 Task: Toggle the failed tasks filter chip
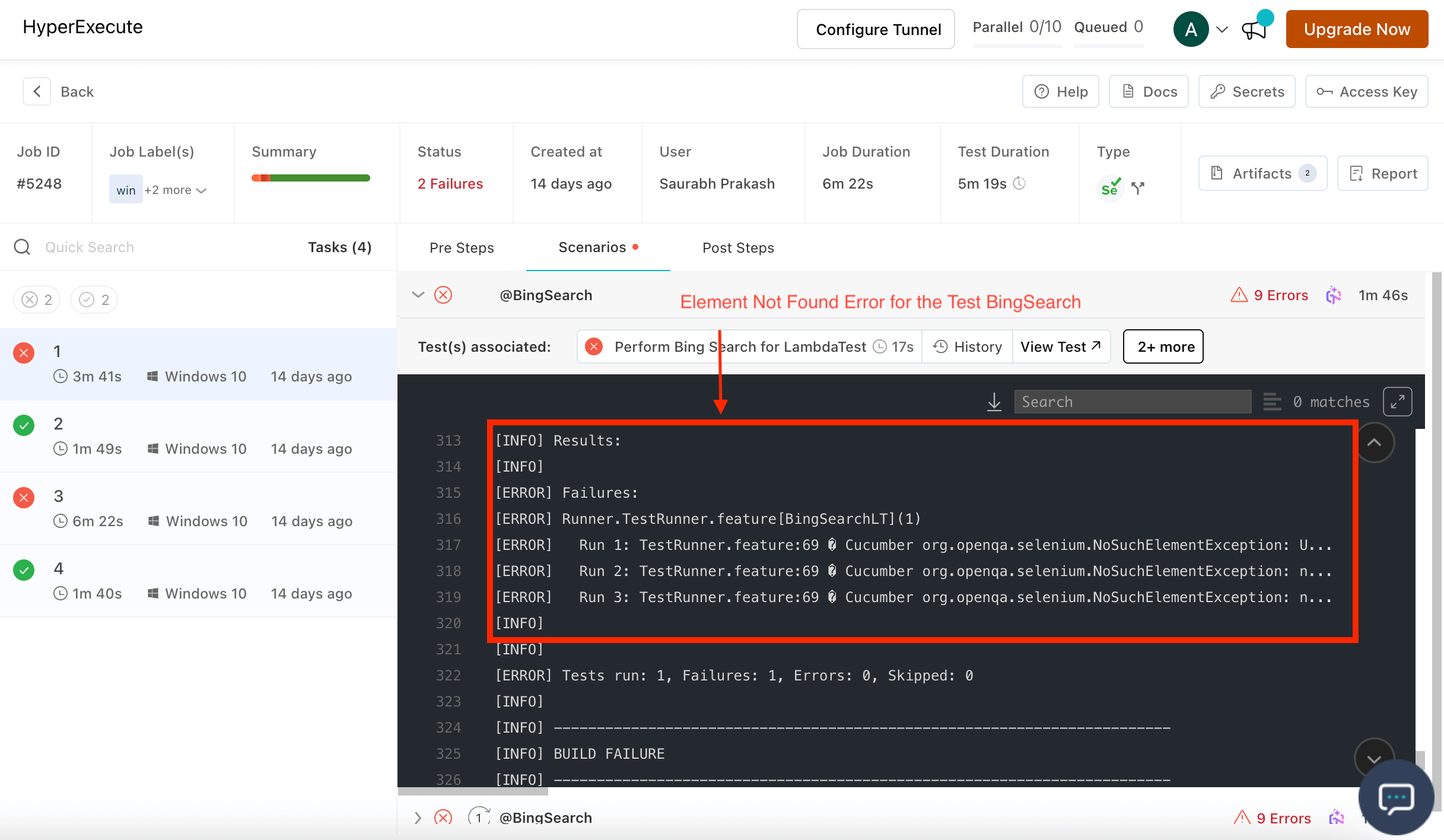37,300
